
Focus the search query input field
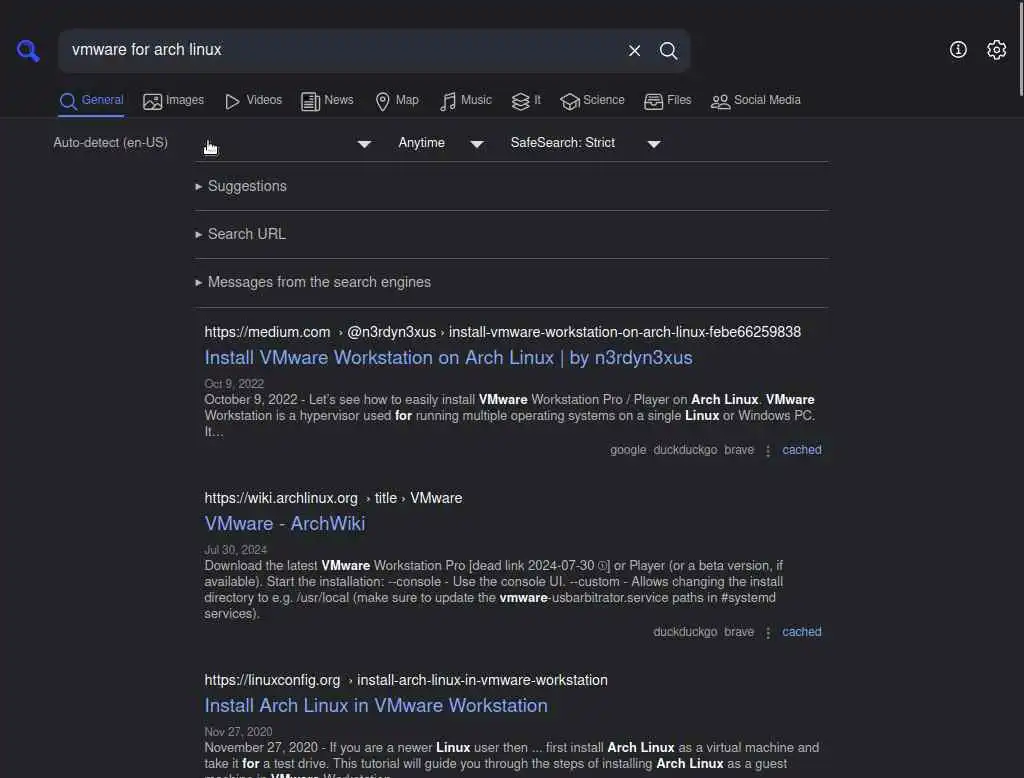tap(343, 50)
